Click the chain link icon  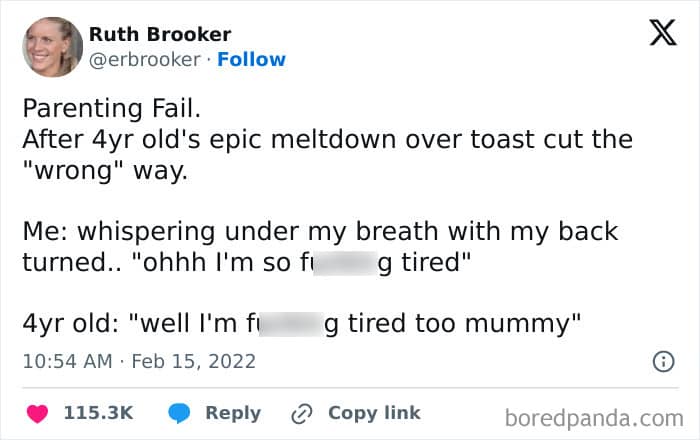[302, 413]
